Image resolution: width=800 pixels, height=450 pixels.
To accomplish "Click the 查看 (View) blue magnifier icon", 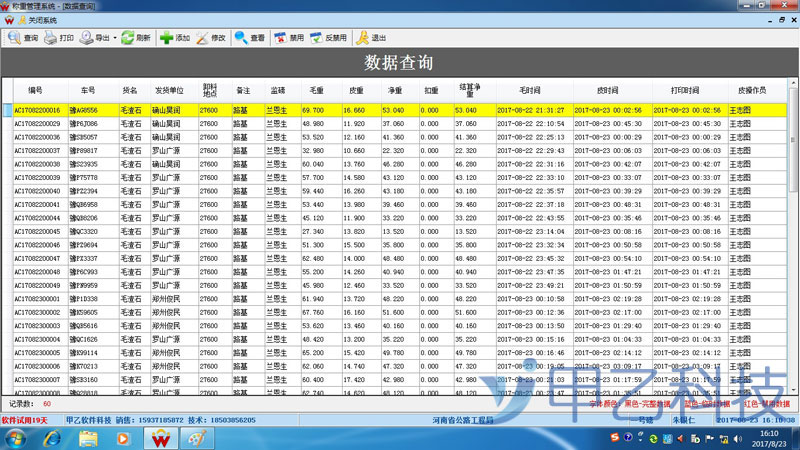I will (x=241, y=38).
